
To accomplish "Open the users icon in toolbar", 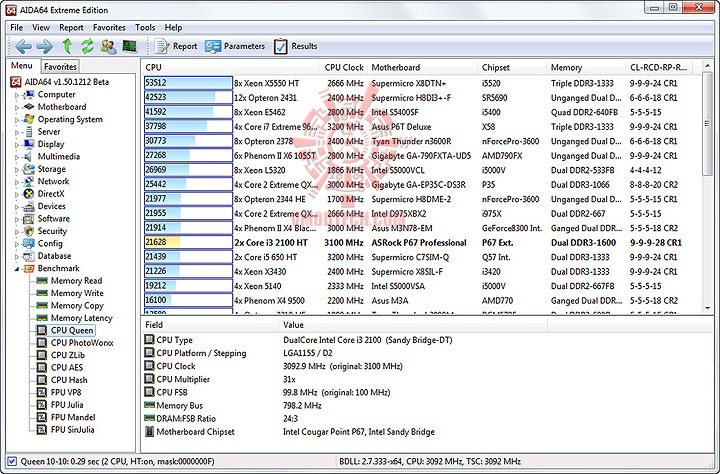I will pos(109,46).
